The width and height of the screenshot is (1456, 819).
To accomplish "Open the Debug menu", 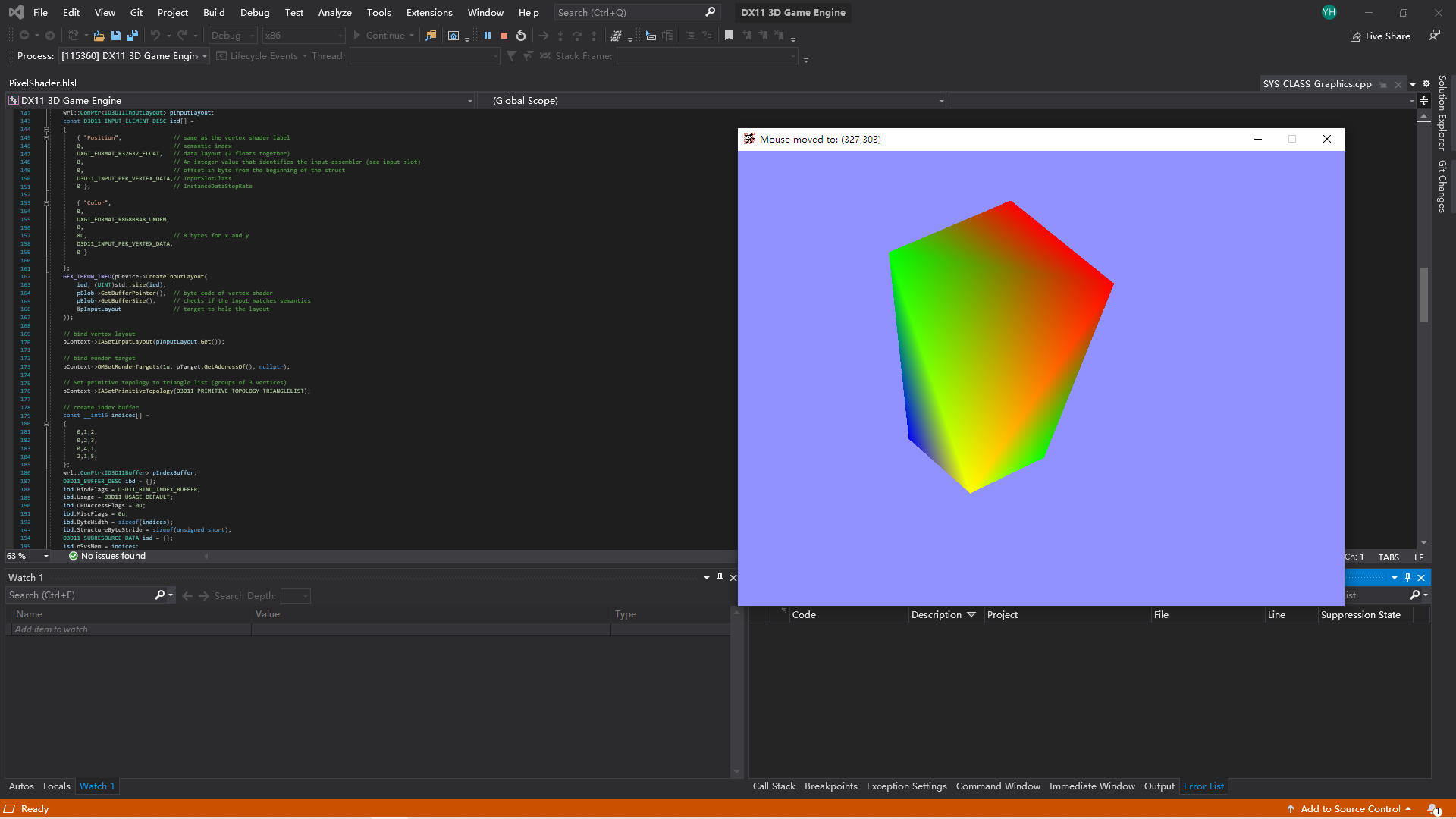I will coord(254,12).
